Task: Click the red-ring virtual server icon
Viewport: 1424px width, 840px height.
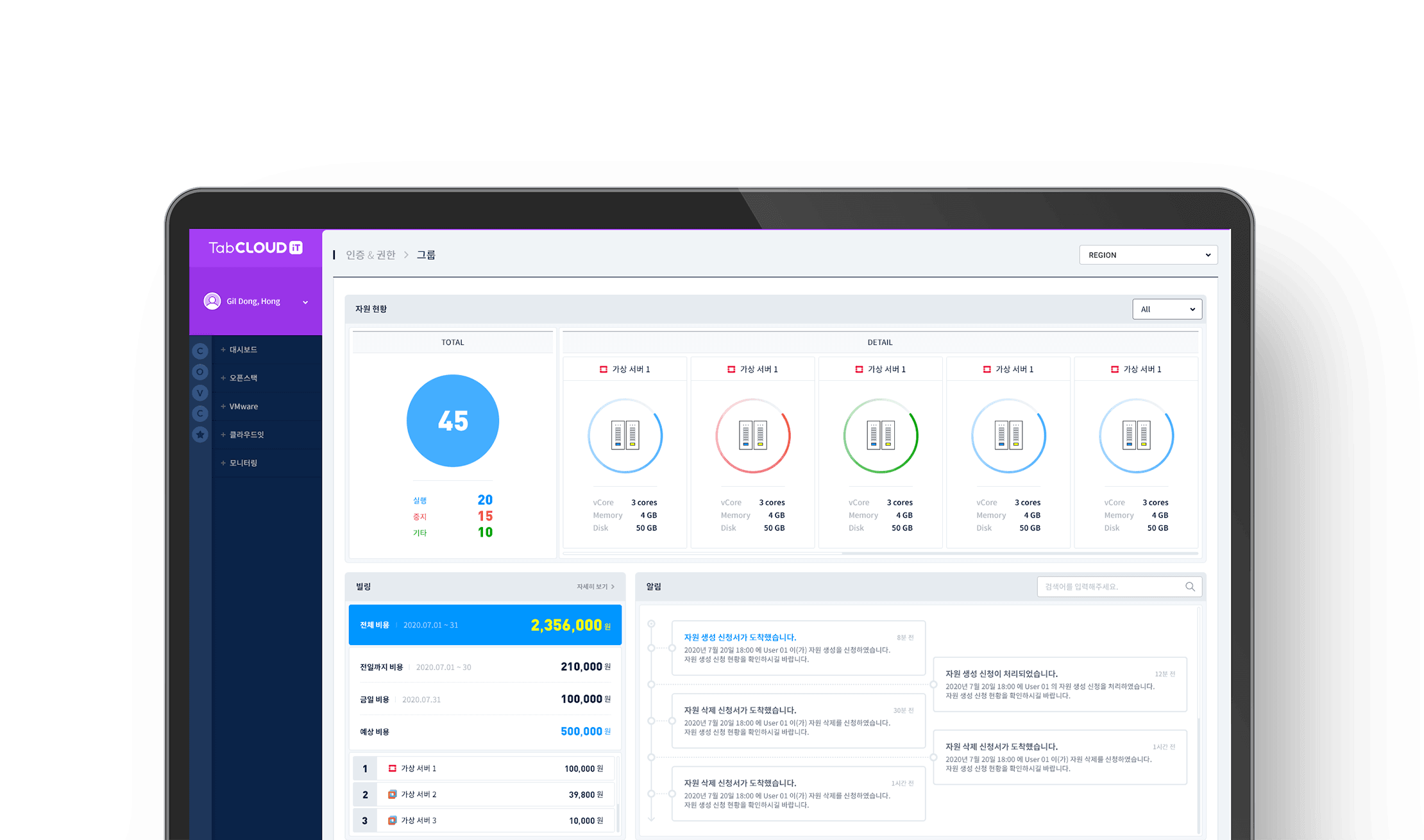Action: point(752,436)
